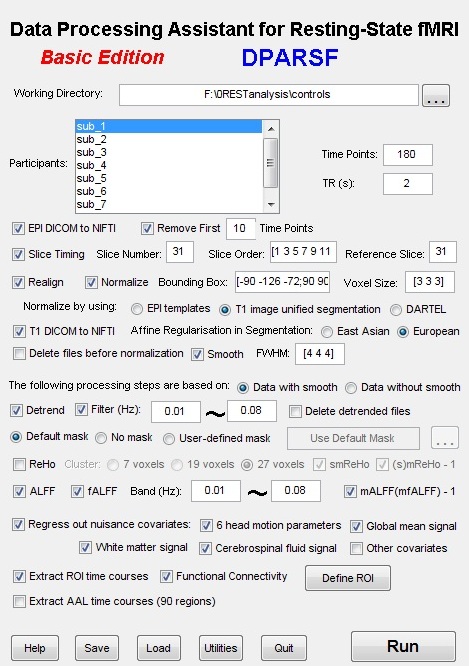Click the Run button
This screenshot has width=469, height=666.
[403, 646]
